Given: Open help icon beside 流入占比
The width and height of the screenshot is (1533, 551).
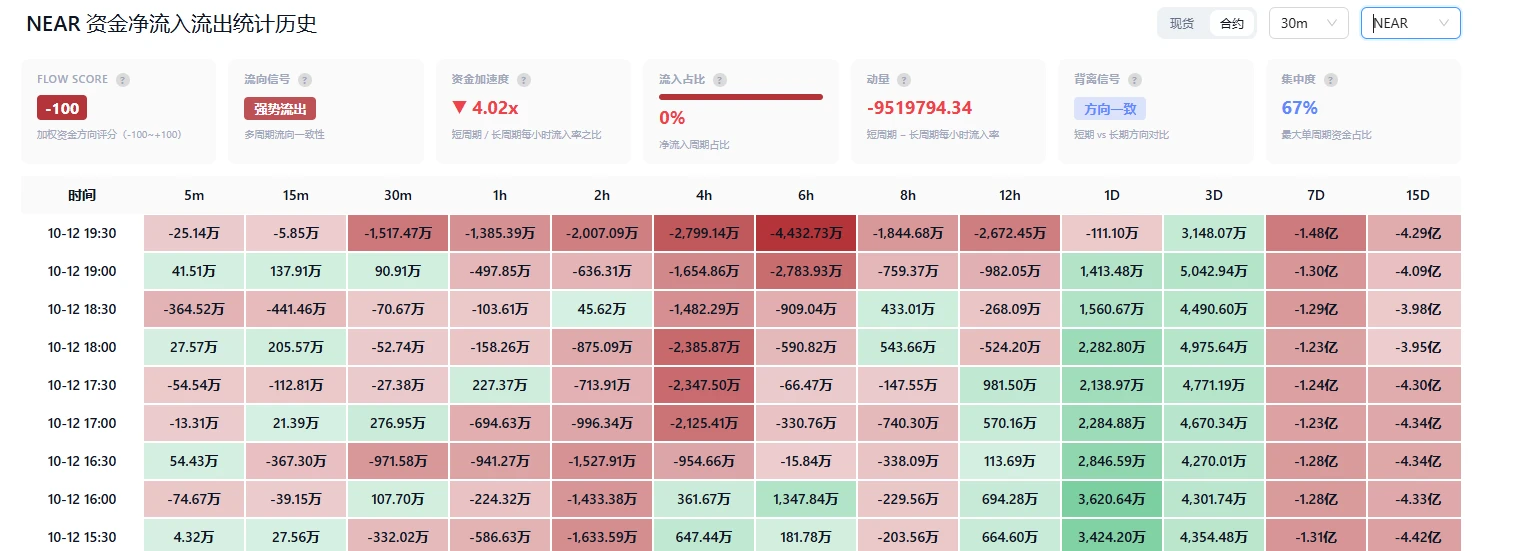Looking at the screenshot, I should pos(720,79).
